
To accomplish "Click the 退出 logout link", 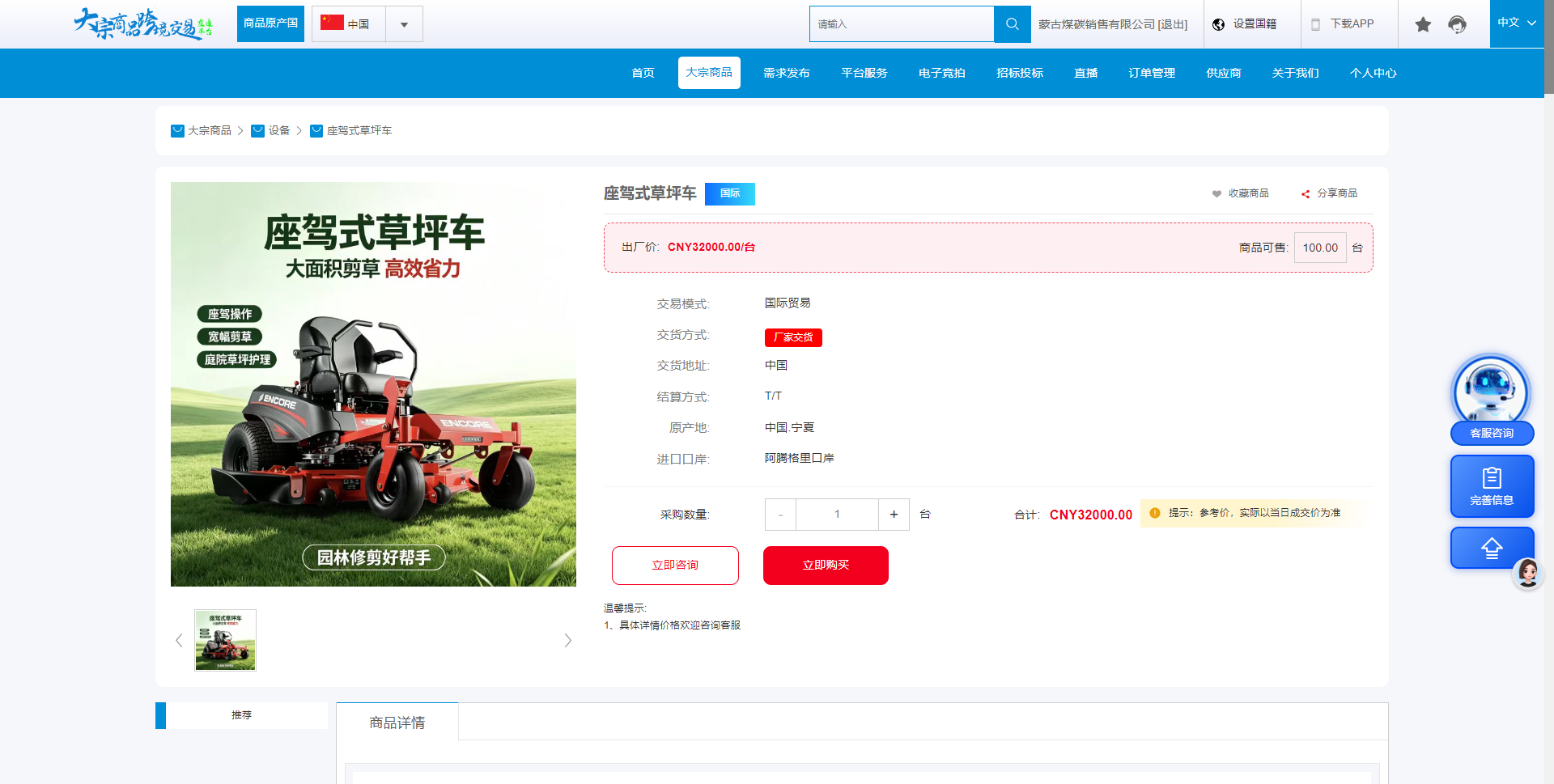I will pos(1173,24).
